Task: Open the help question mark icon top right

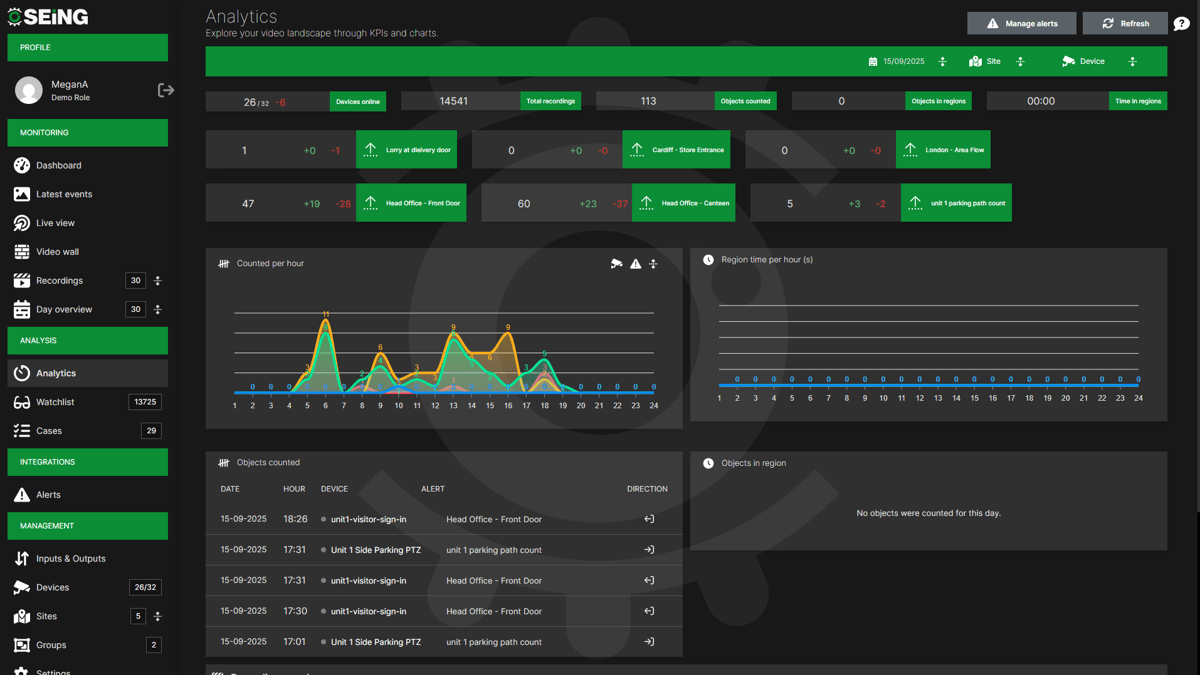Action: pyautogui.click(x=1181, y=22)
